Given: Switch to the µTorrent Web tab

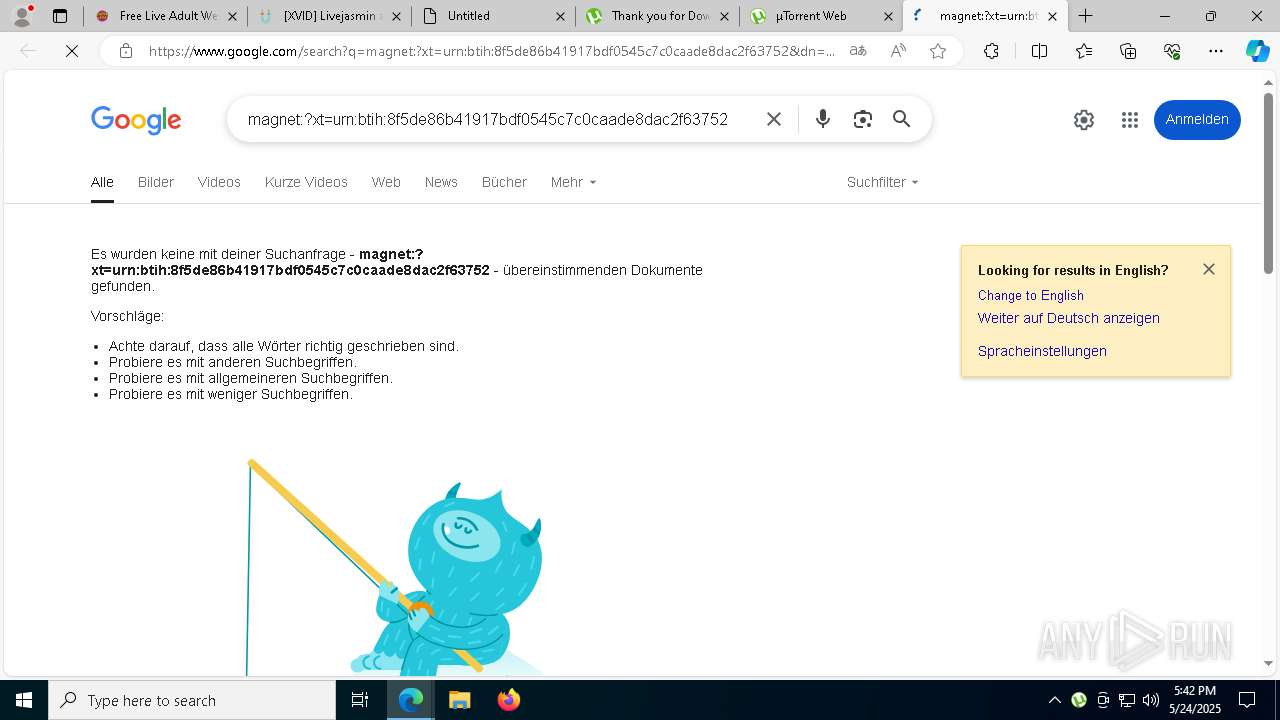Looking at the screenshot, I should tap(820, 16).
